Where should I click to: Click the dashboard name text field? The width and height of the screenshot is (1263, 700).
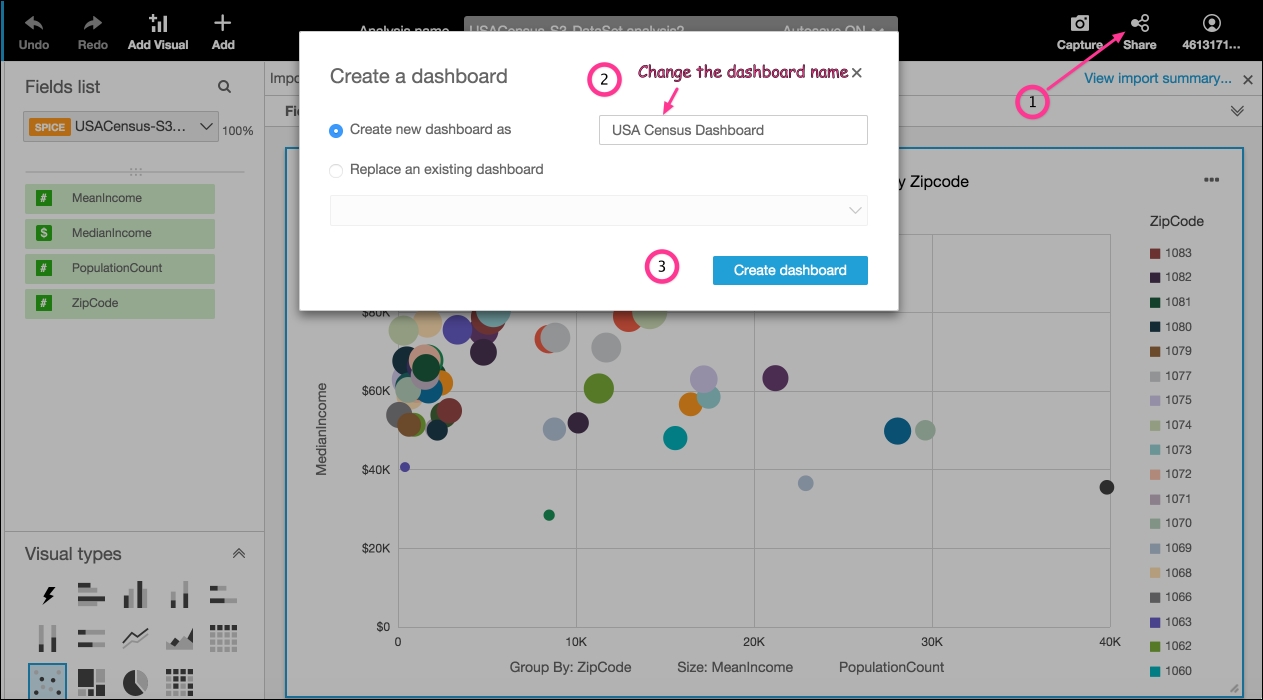coord(733,130)
